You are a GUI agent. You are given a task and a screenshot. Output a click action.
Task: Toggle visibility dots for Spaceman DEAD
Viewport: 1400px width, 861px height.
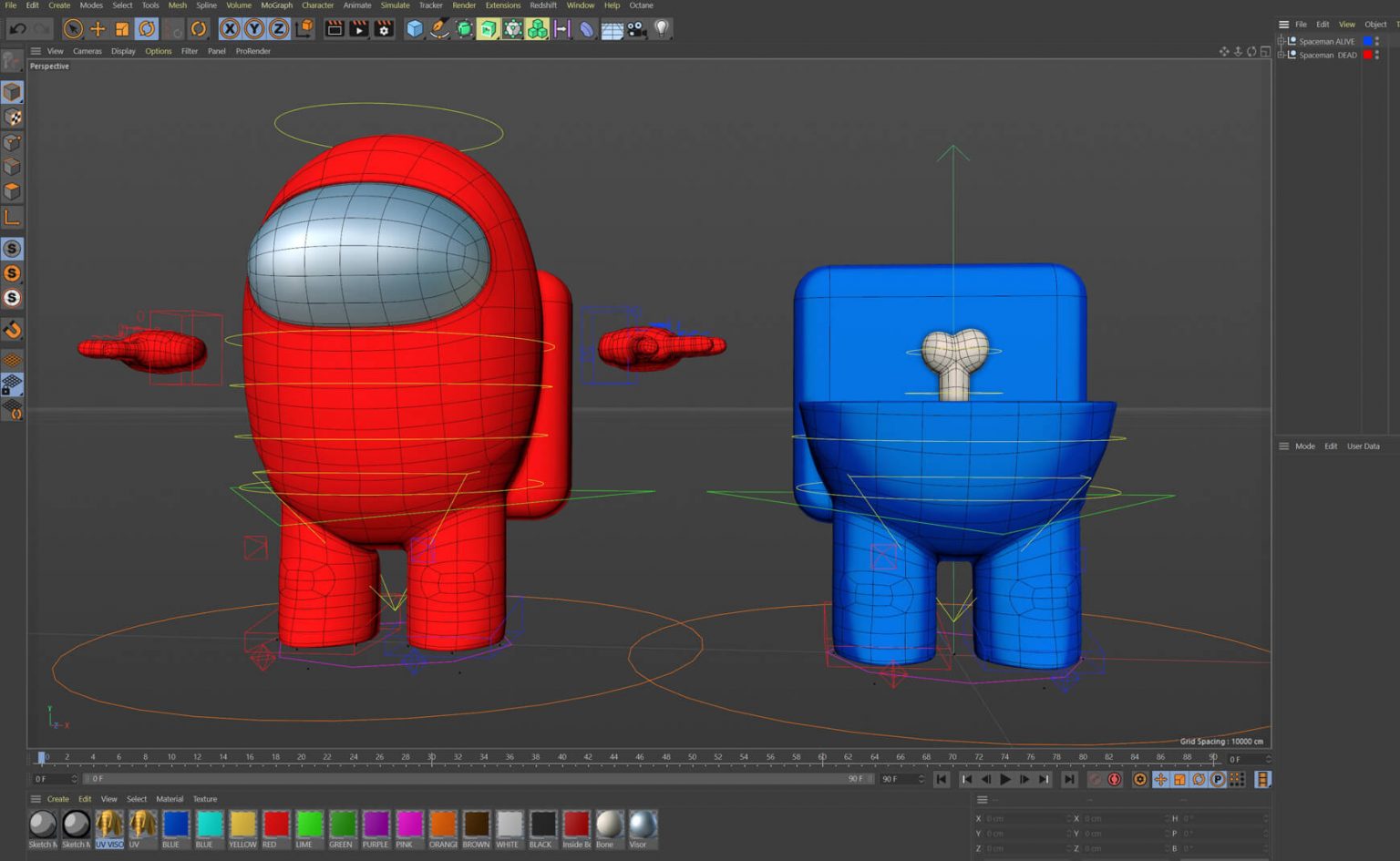click(1376, 55)
